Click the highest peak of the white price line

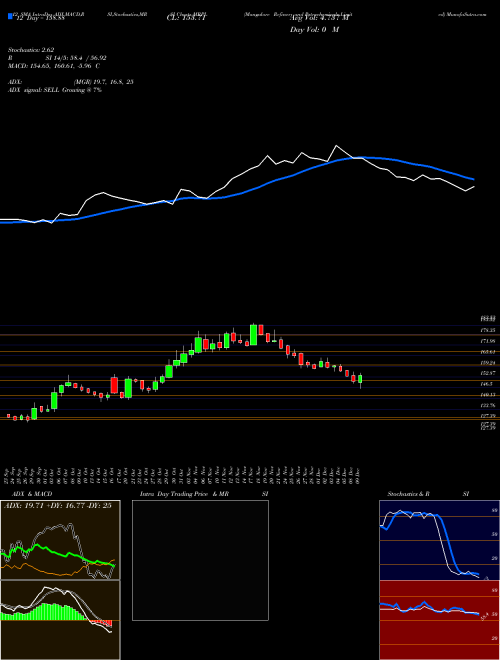coord(336,146)
